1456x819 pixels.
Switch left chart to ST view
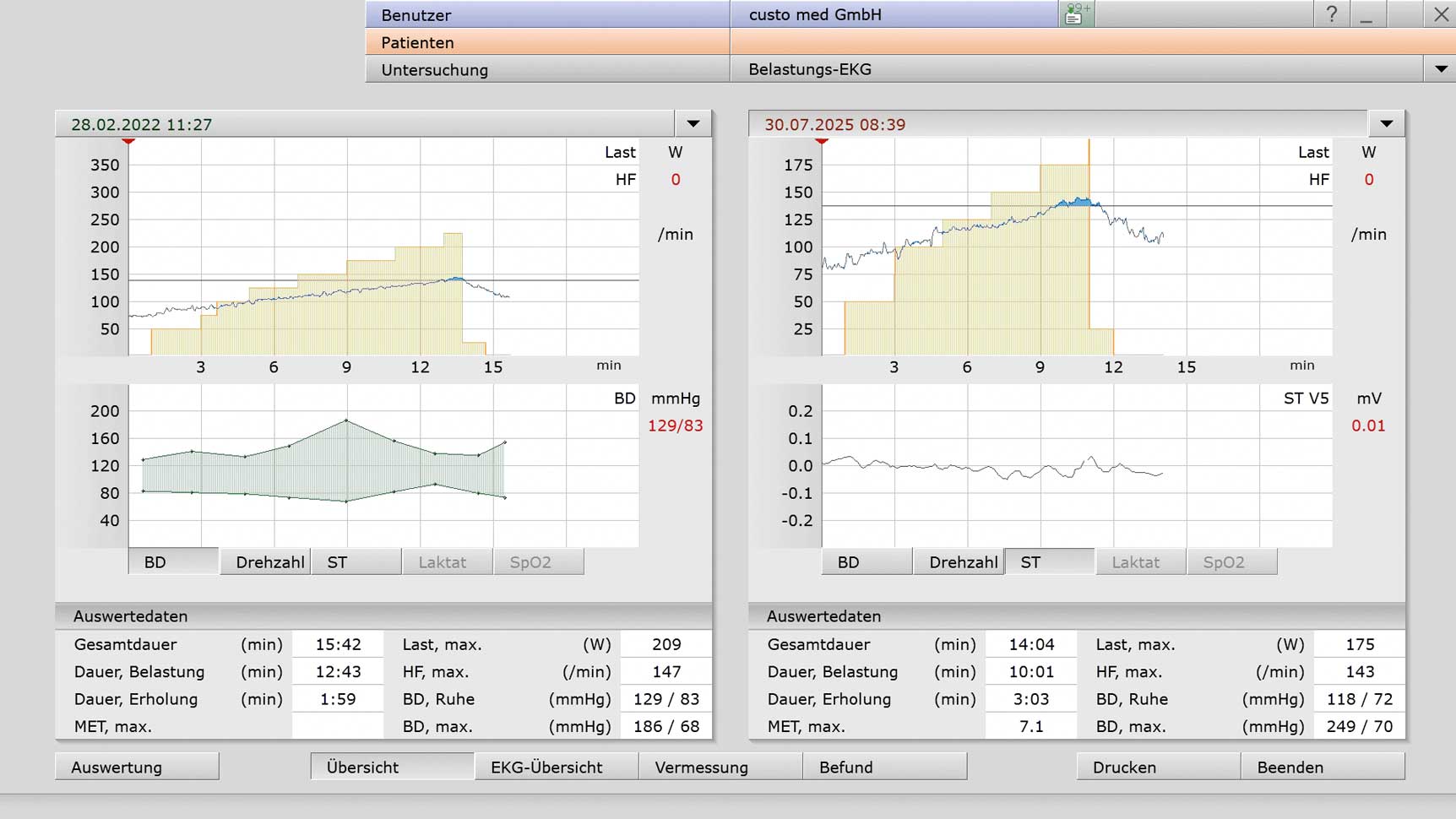pyautogui.click(x=356, y=562)
